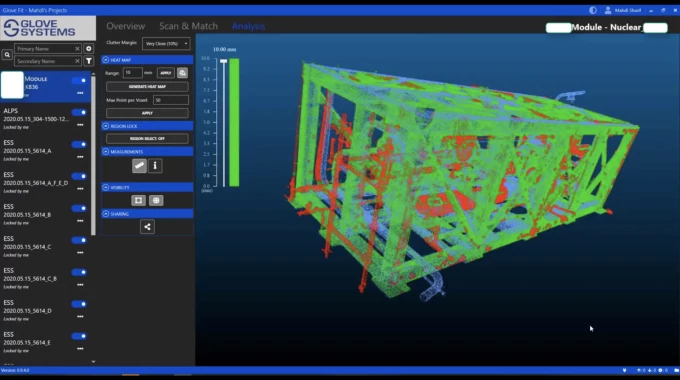Screen dimensions: 680x380
Task: Switch to the Overview tab
Action: (126, 26)
